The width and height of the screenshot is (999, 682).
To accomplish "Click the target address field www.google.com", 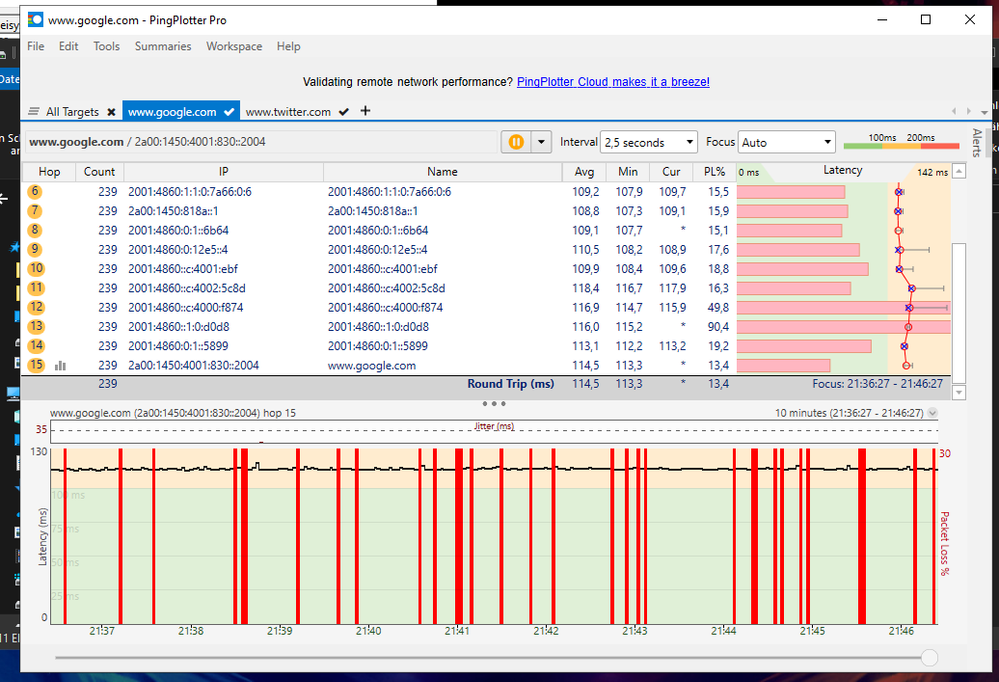I will 262,141.
